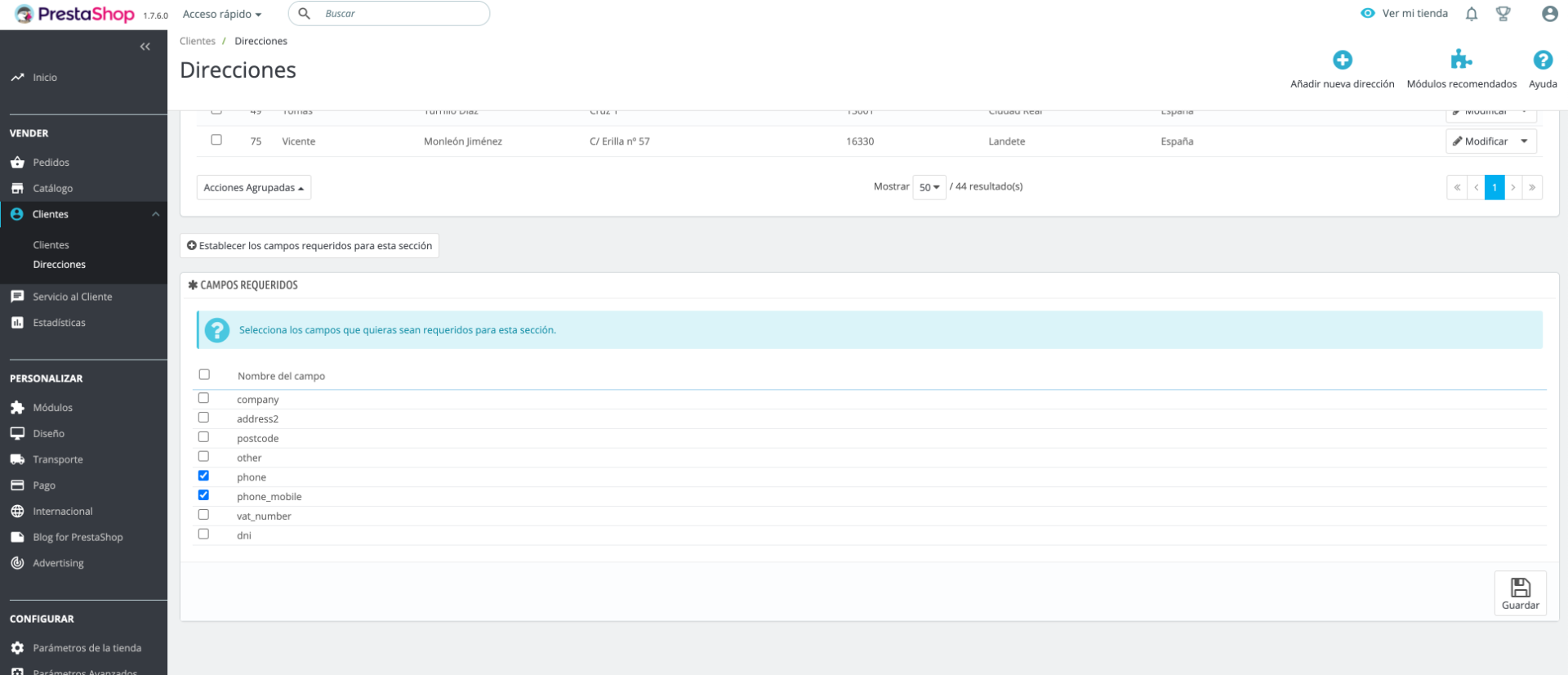Viewport: 1568px width, 675px height.
Task: Select the row checkbox for Vicente
Action: pos(216,140)
